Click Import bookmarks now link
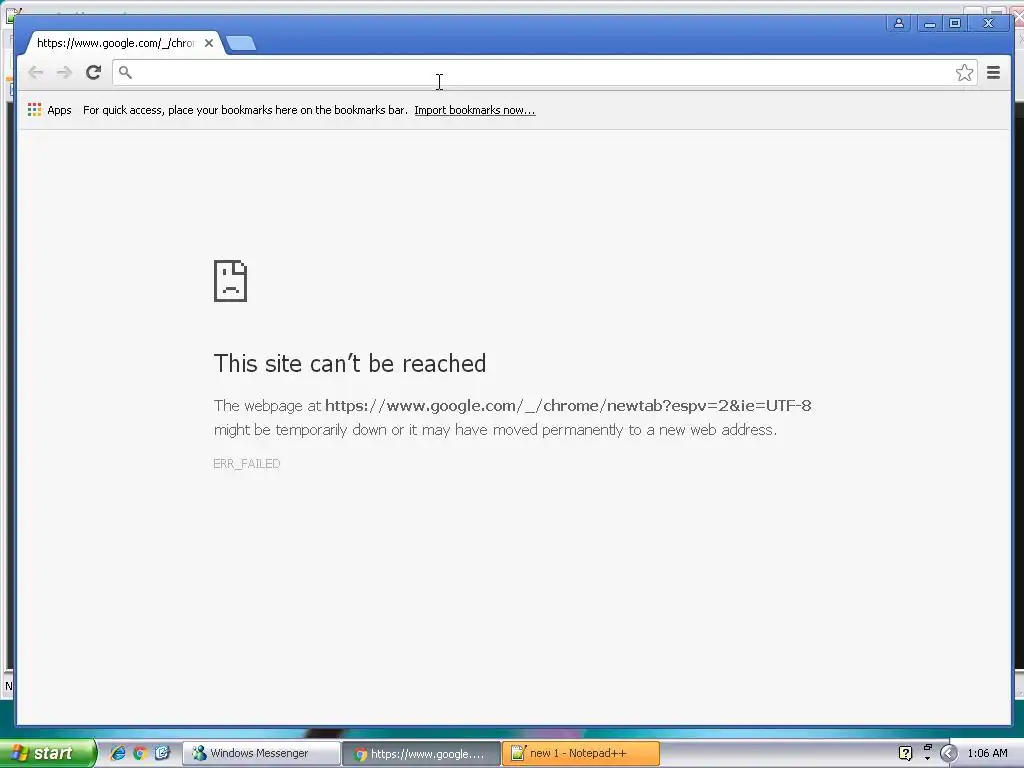 475,110
